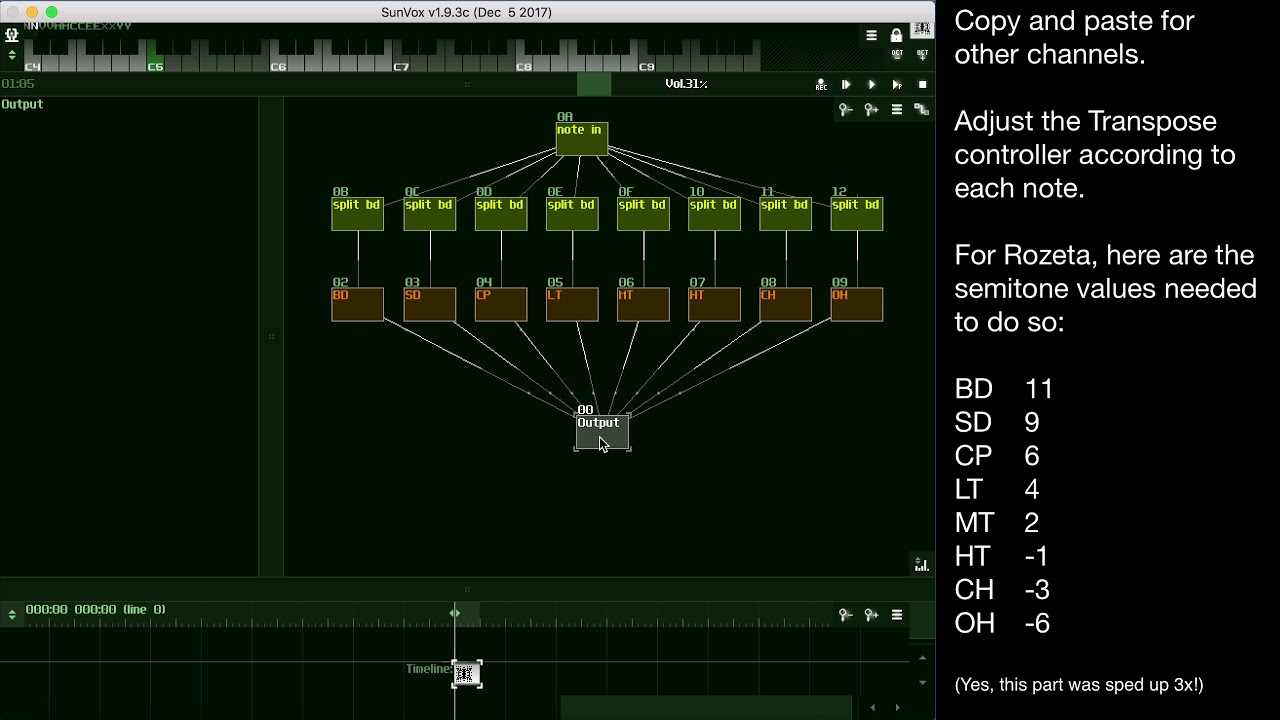Zoom out the timeline
The image size is (1280, 720).
[x=846, y=615]
